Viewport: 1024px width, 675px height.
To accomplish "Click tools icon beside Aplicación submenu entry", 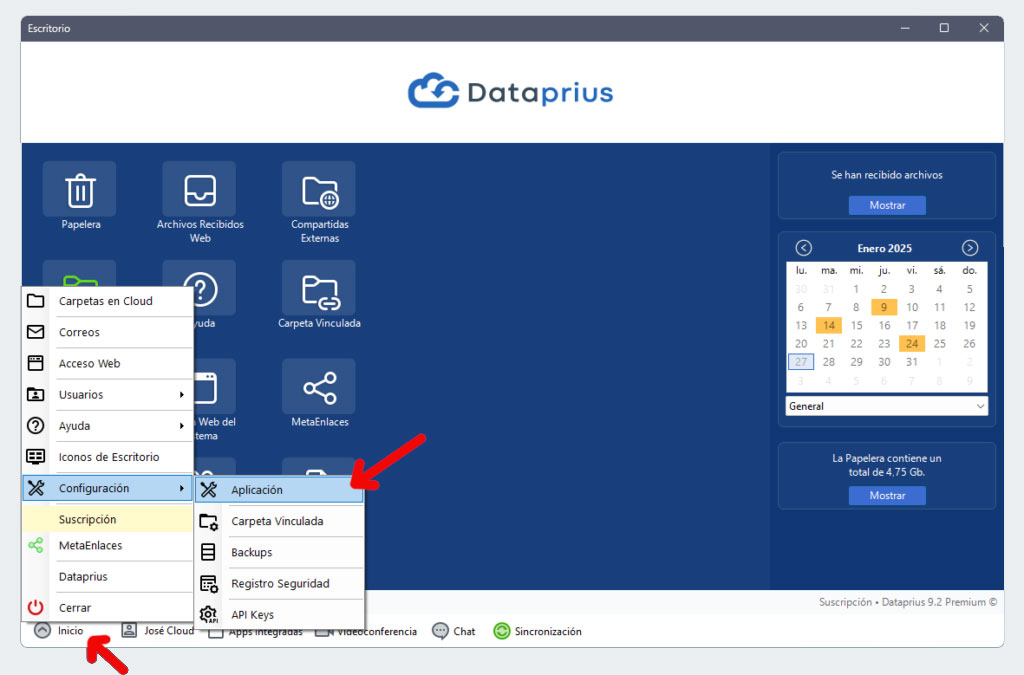I will pyautogui.click(x=208, y=490).
